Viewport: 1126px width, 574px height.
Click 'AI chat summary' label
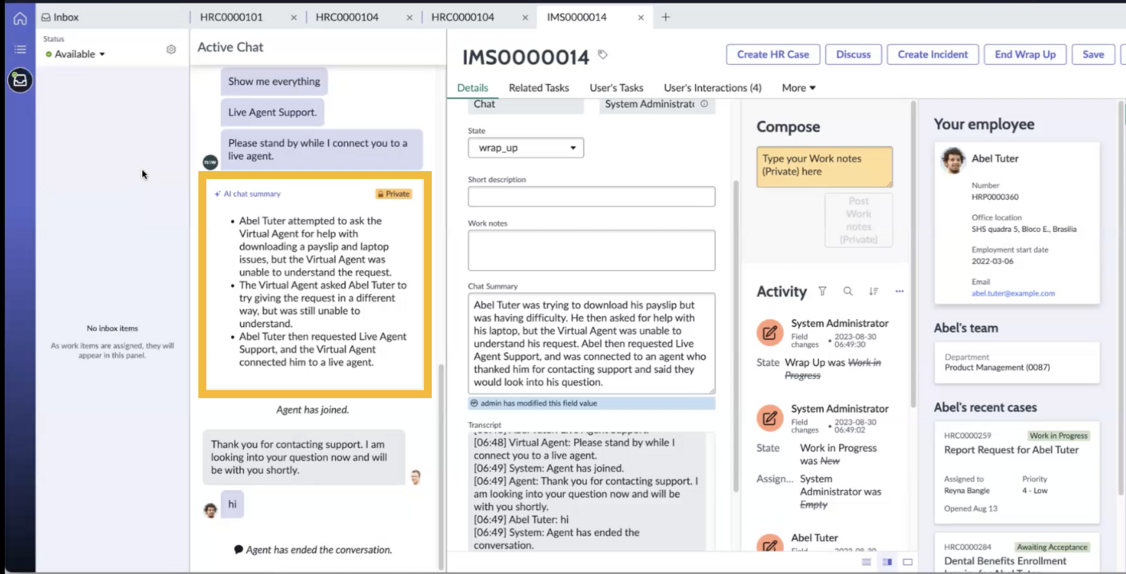[x=248, y=194]
